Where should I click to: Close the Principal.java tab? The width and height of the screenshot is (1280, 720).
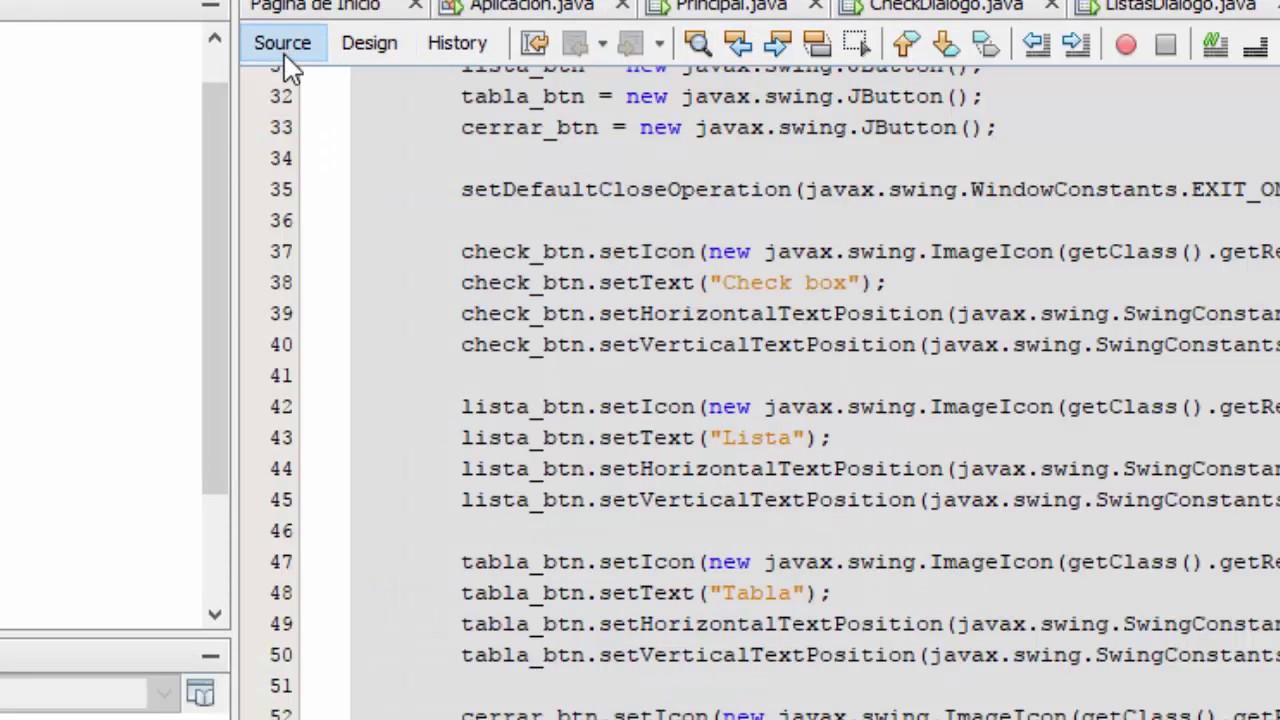coord(815,6)
